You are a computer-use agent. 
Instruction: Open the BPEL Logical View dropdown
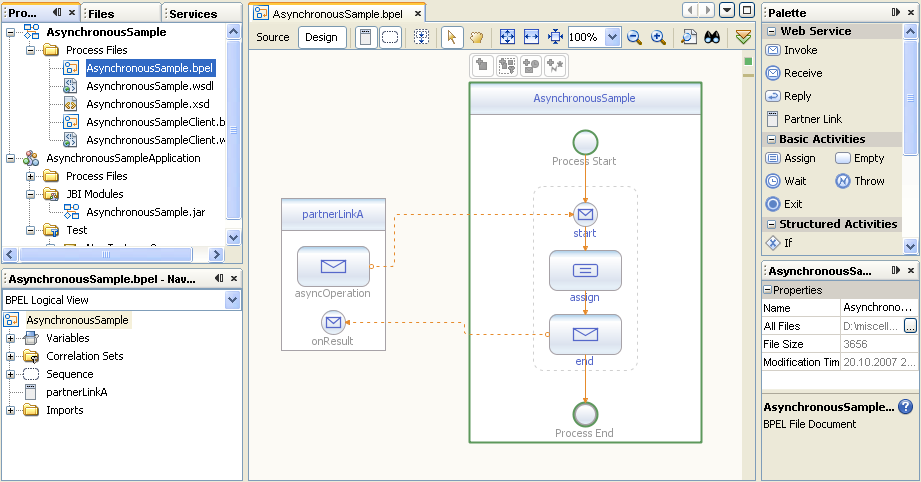coord(233,300)
